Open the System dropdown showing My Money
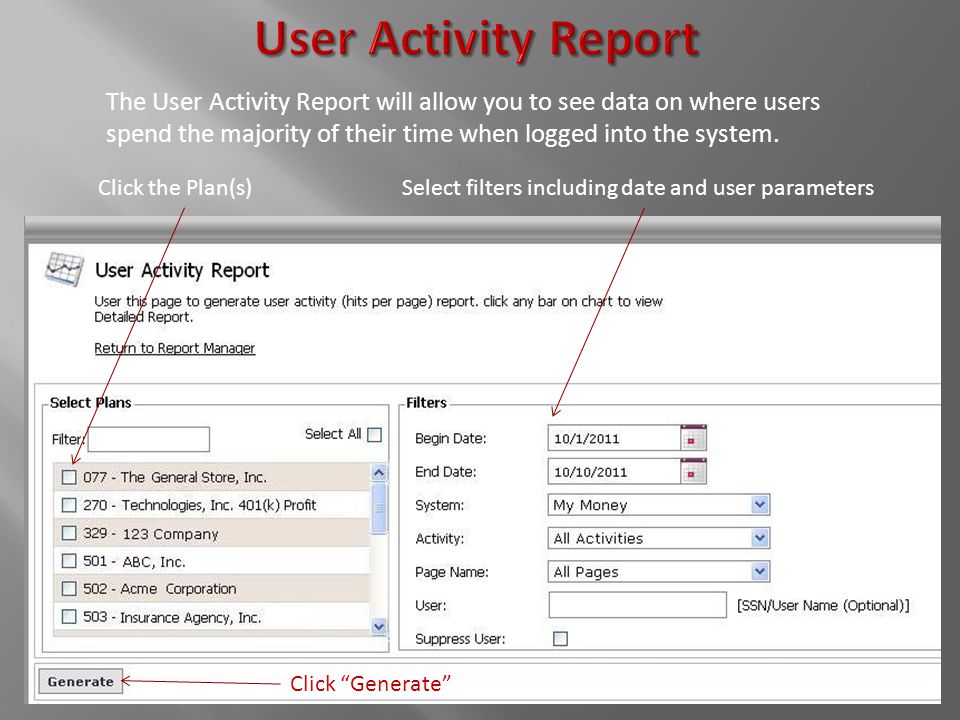 (658, 505)
